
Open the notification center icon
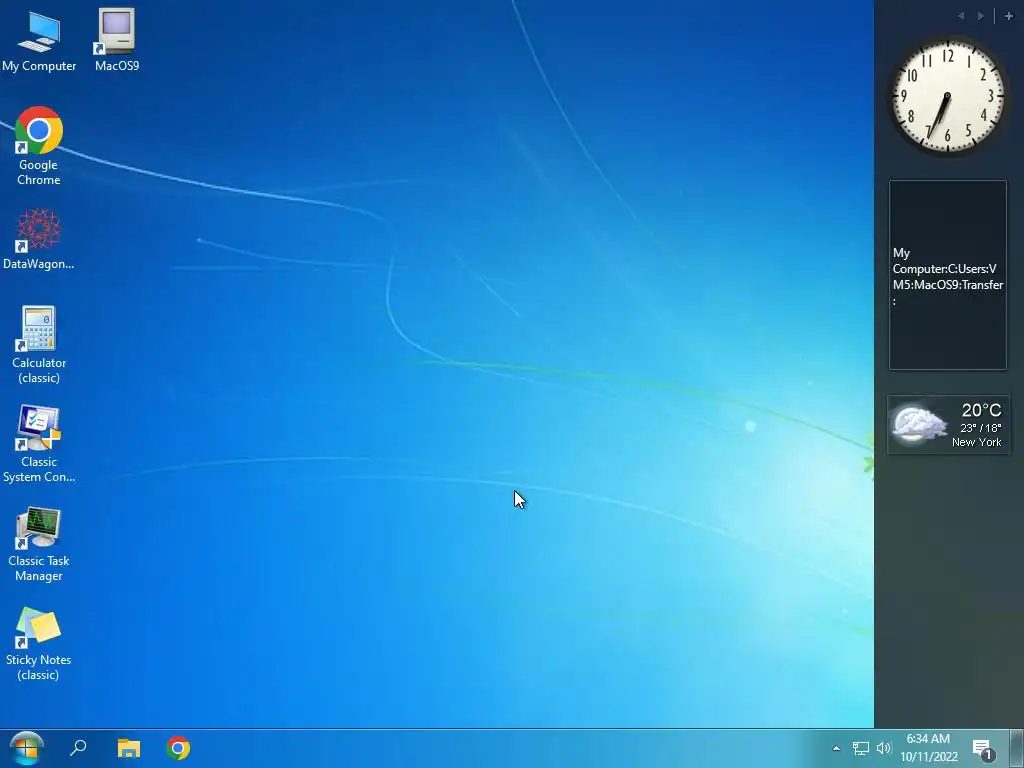tap(982, 749)
